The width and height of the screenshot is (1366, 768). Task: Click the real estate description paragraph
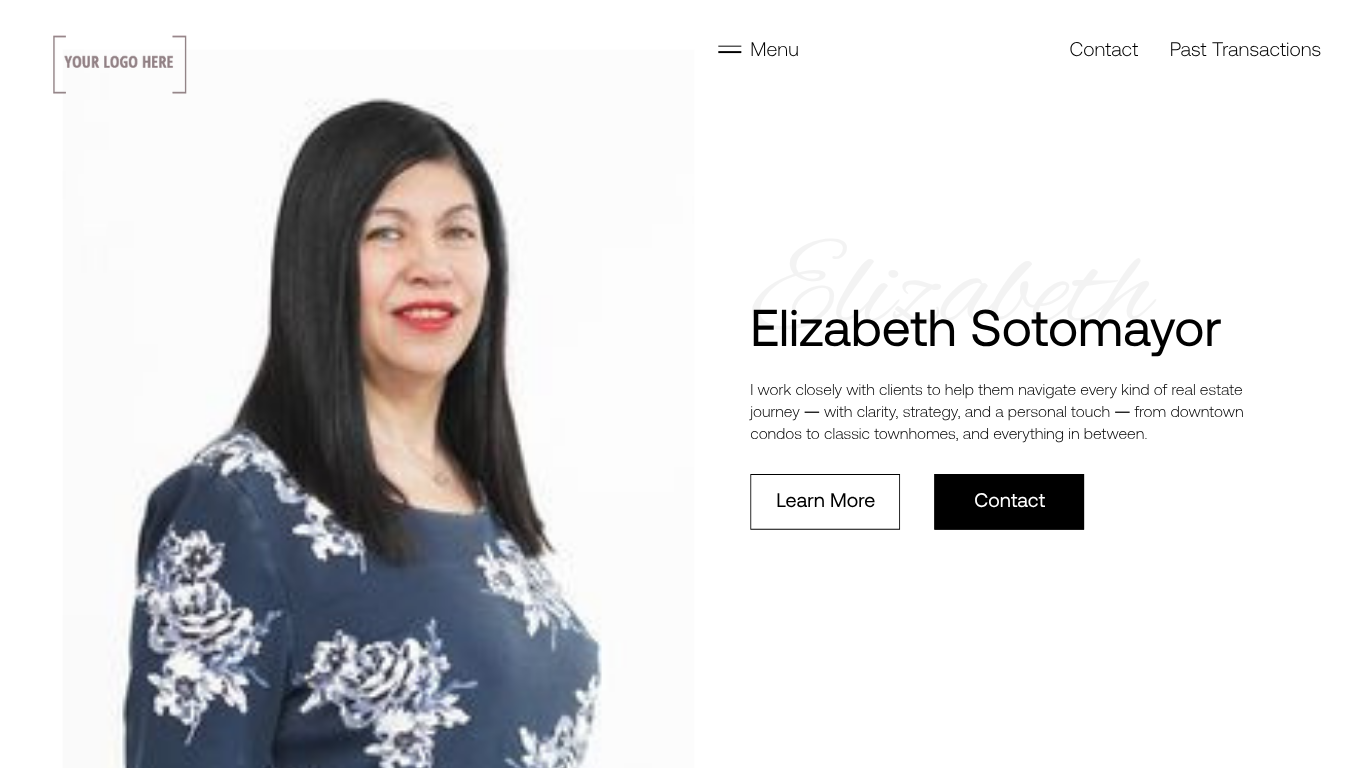click(997, 412)
